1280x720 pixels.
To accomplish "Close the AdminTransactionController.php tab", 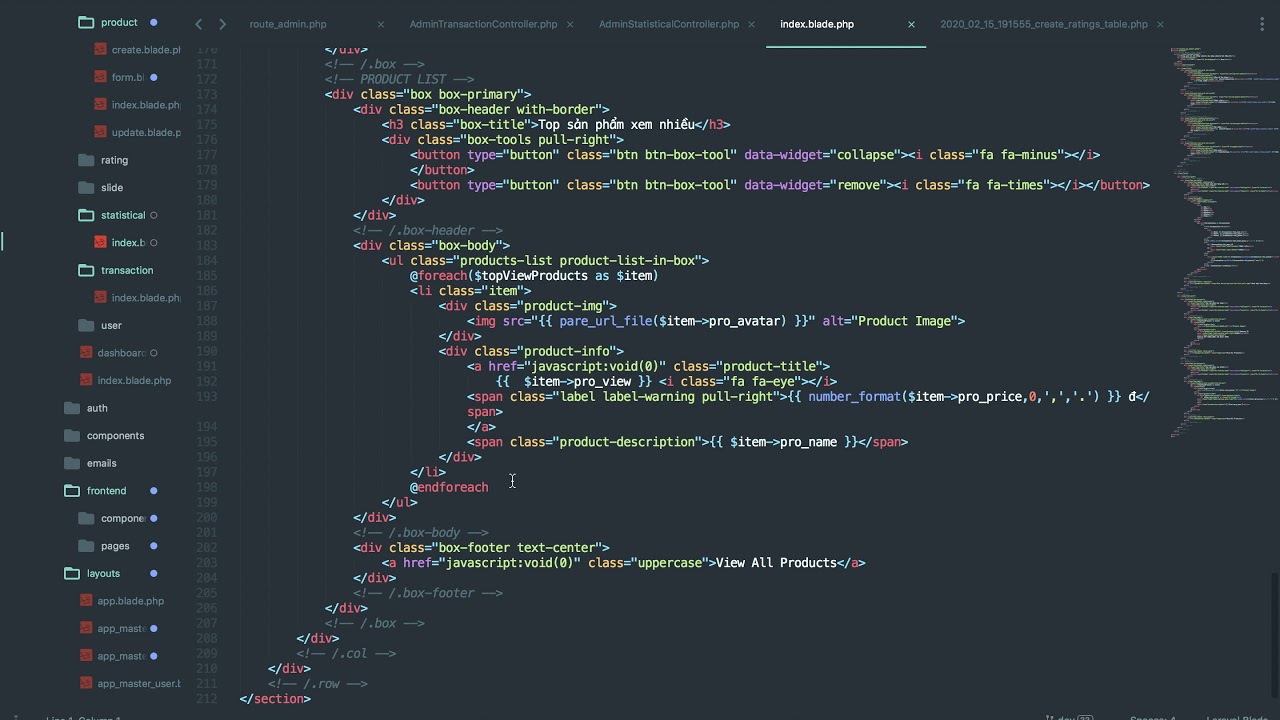I will (x=571, y=24).
